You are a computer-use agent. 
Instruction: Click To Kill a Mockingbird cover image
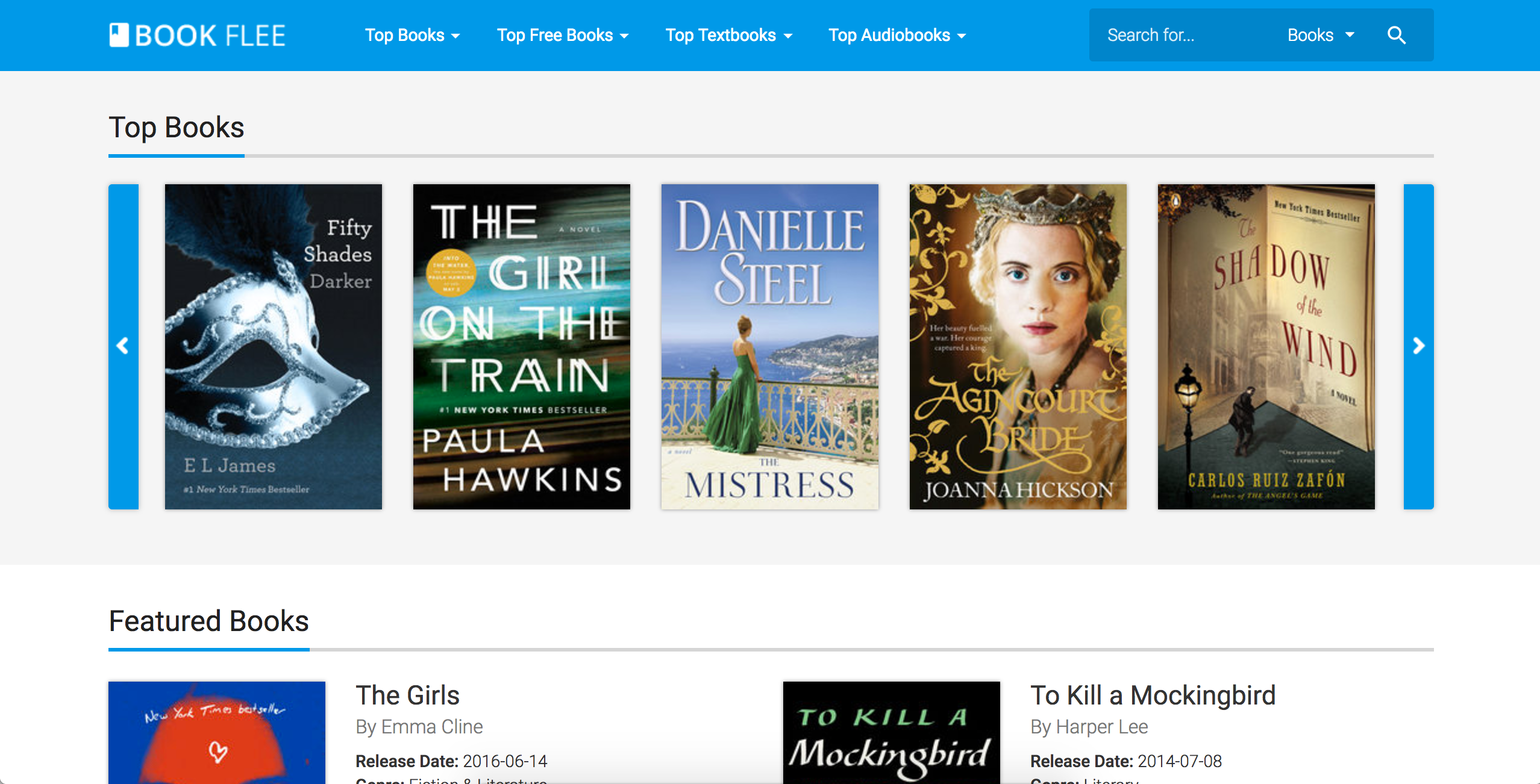pos(891,732)
